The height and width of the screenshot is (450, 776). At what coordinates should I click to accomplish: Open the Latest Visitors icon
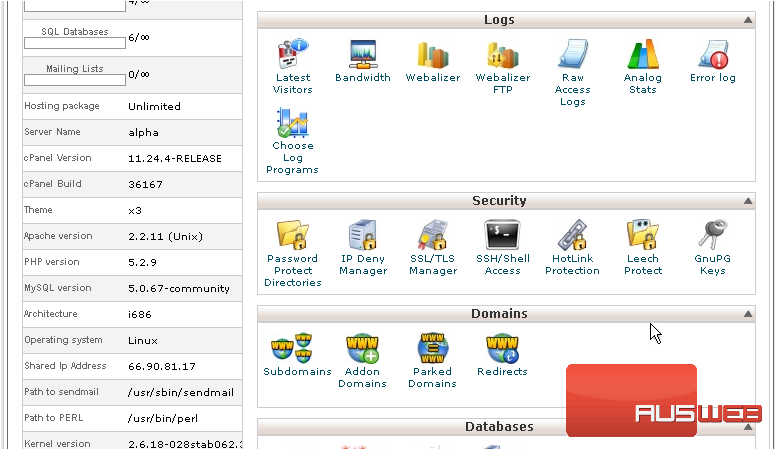click(x=293, y=54)
